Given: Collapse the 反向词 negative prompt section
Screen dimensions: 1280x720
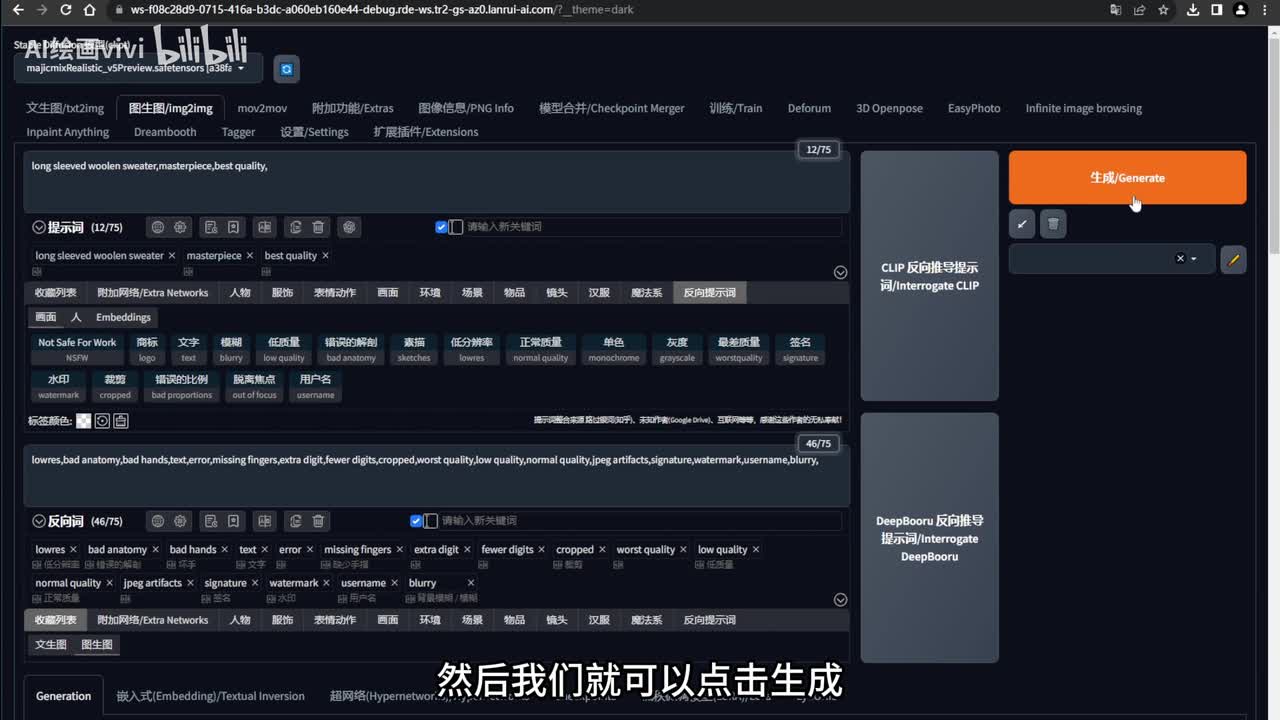Looking at the screenshot, I should click(x=39, y=521).
